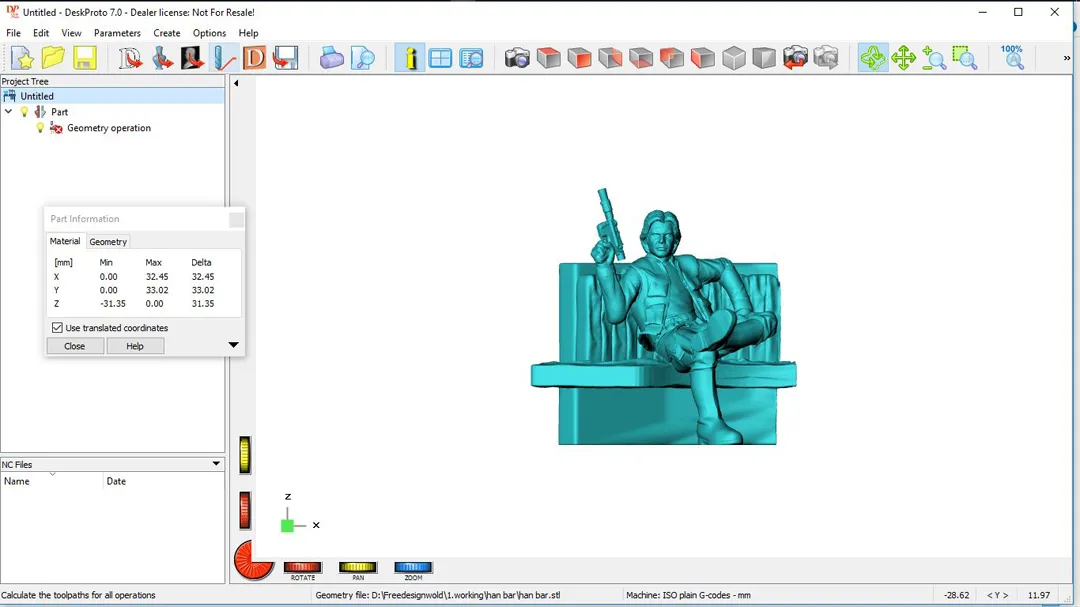Open a project with the yellow folder icon
1080x607 pixels.
coord(53,58)
